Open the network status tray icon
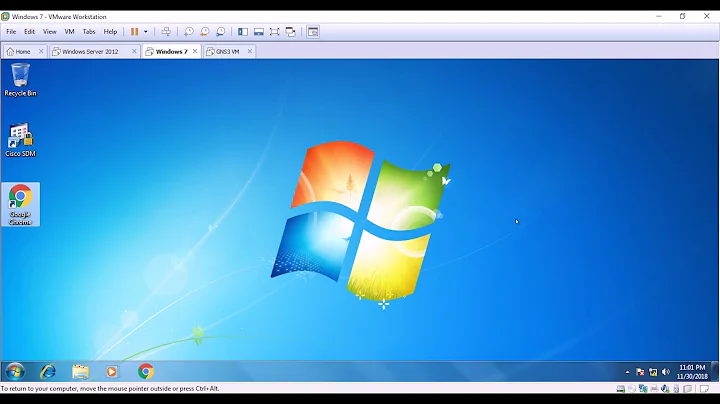This screenshot has height=404, width=720. tap(653, 372)
